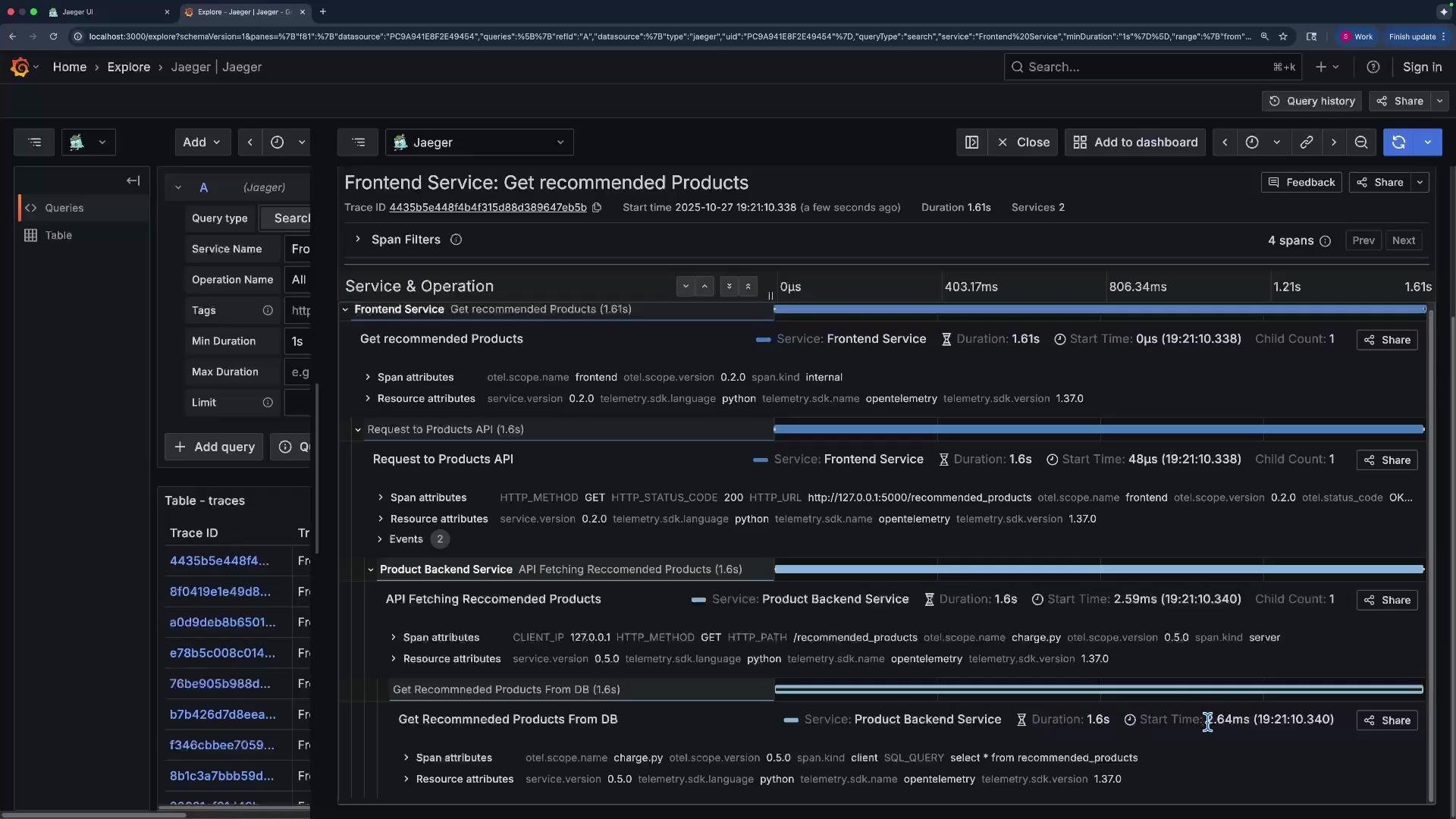Close the right Explore pane
The height and width of the screenshot is (819, 1456).
tap(1023, 143)
